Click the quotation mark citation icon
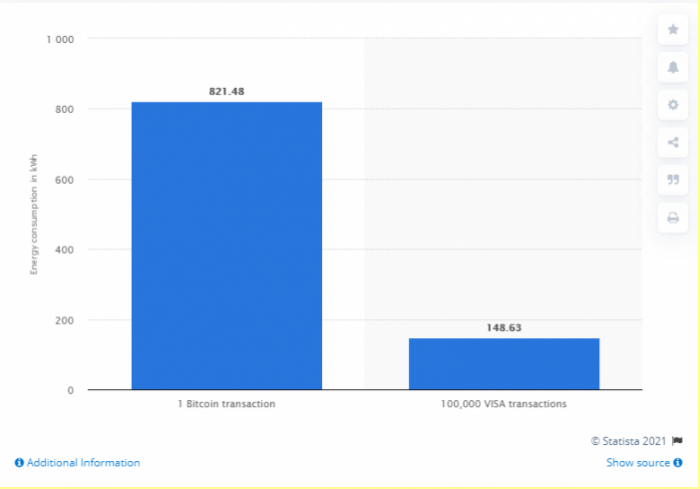Screen dimensions: 700x489 tap(672, 179)
